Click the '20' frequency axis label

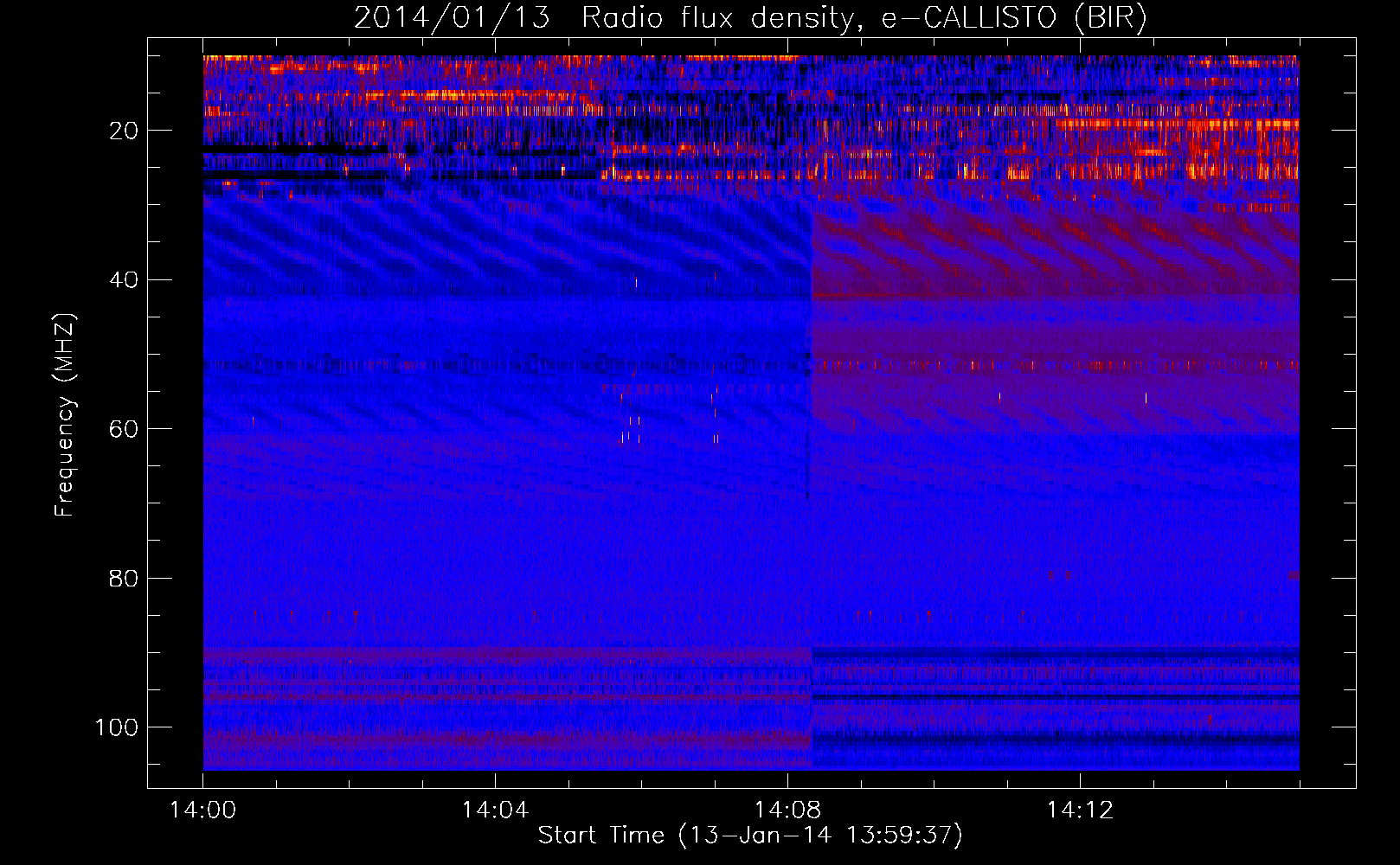click(124, 131)
